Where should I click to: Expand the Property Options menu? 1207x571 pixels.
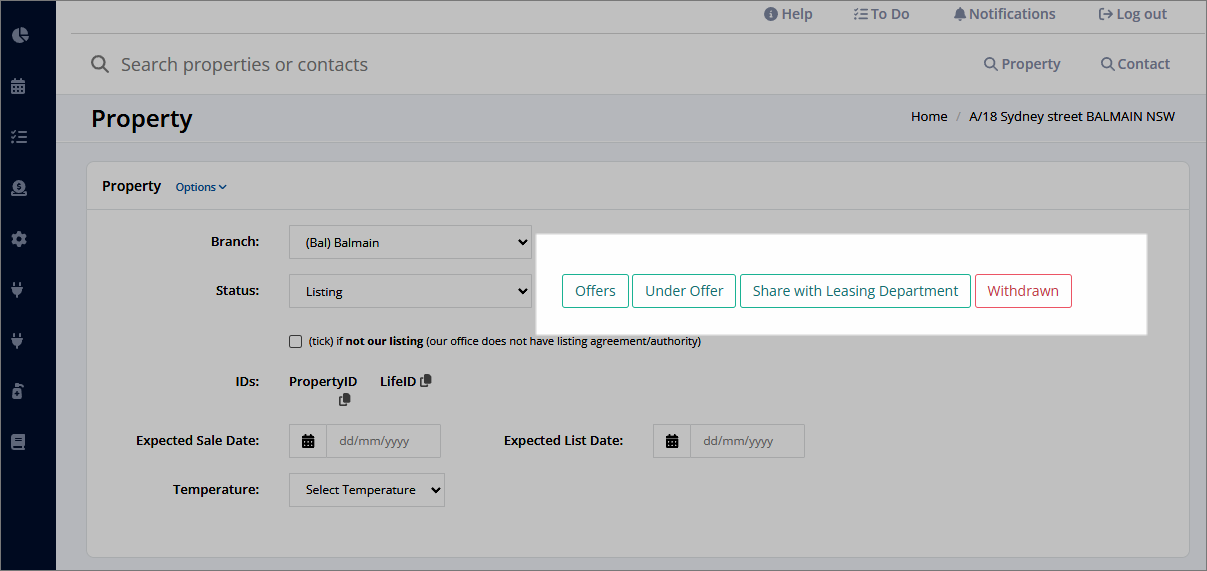(201, 187)
